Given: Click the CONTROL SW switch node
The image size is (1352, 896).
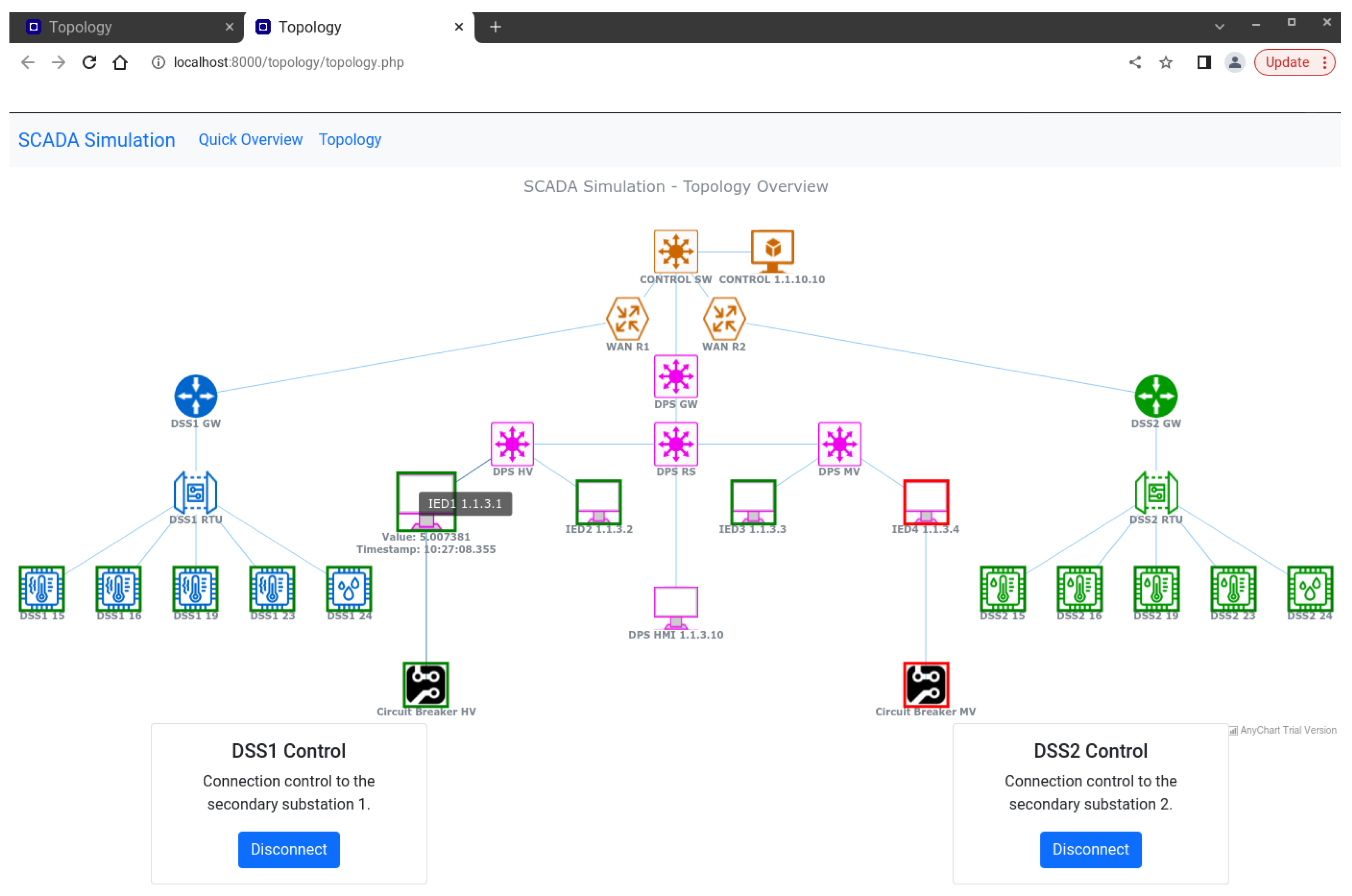Looking at the screenshot, I should point(676,251).
